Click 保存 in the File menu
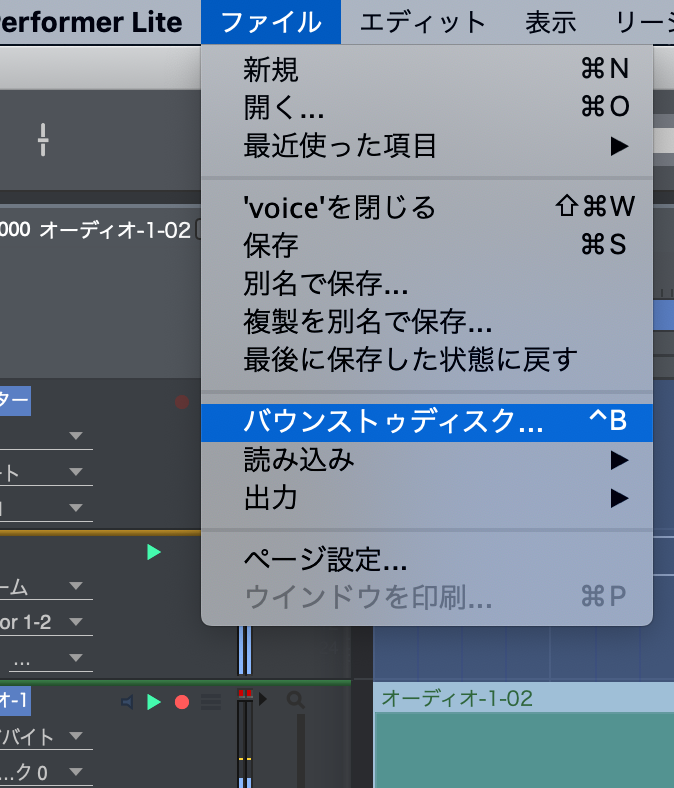The width and height of the screenshot is (674, 788). (x=427, y=245)
